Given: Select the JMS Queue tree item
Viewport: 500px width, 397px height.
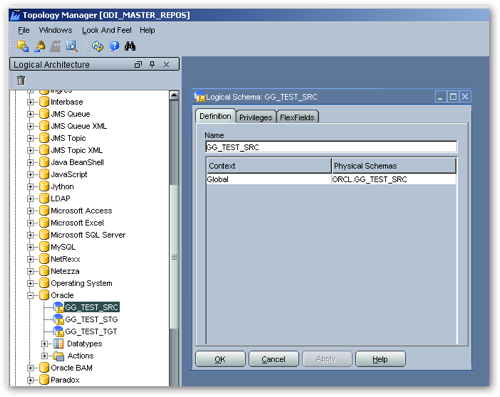Looking at the screenshot, I should pyautogui.click(x=70, y=114).
